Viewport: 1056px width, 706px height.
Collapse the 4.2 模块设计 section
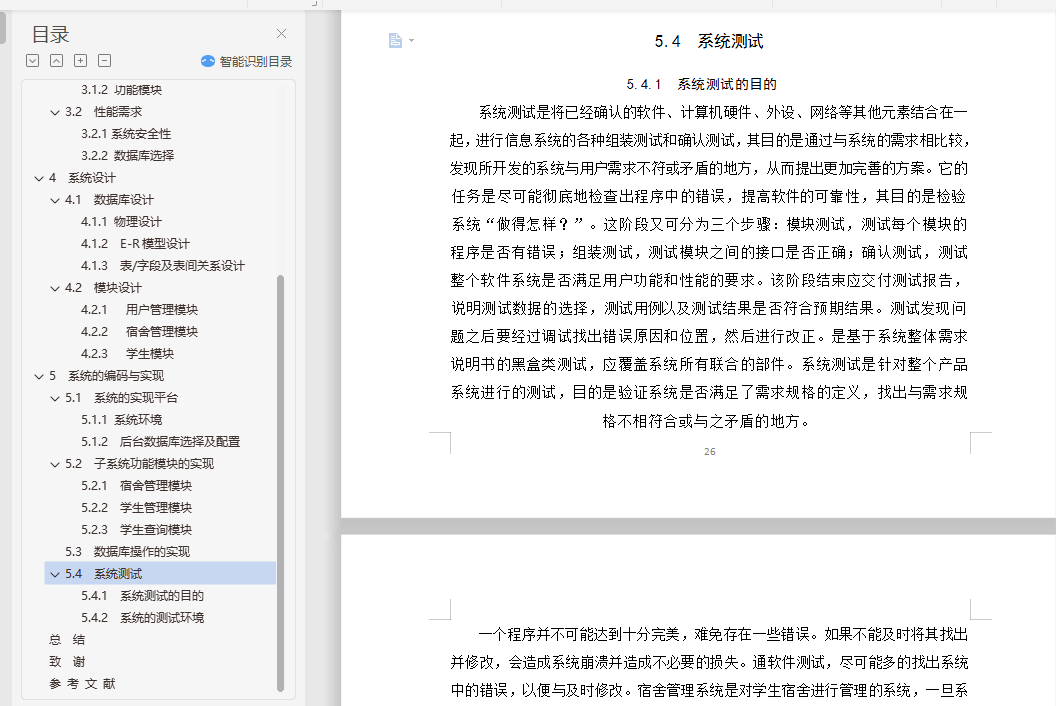pos(55,288)
